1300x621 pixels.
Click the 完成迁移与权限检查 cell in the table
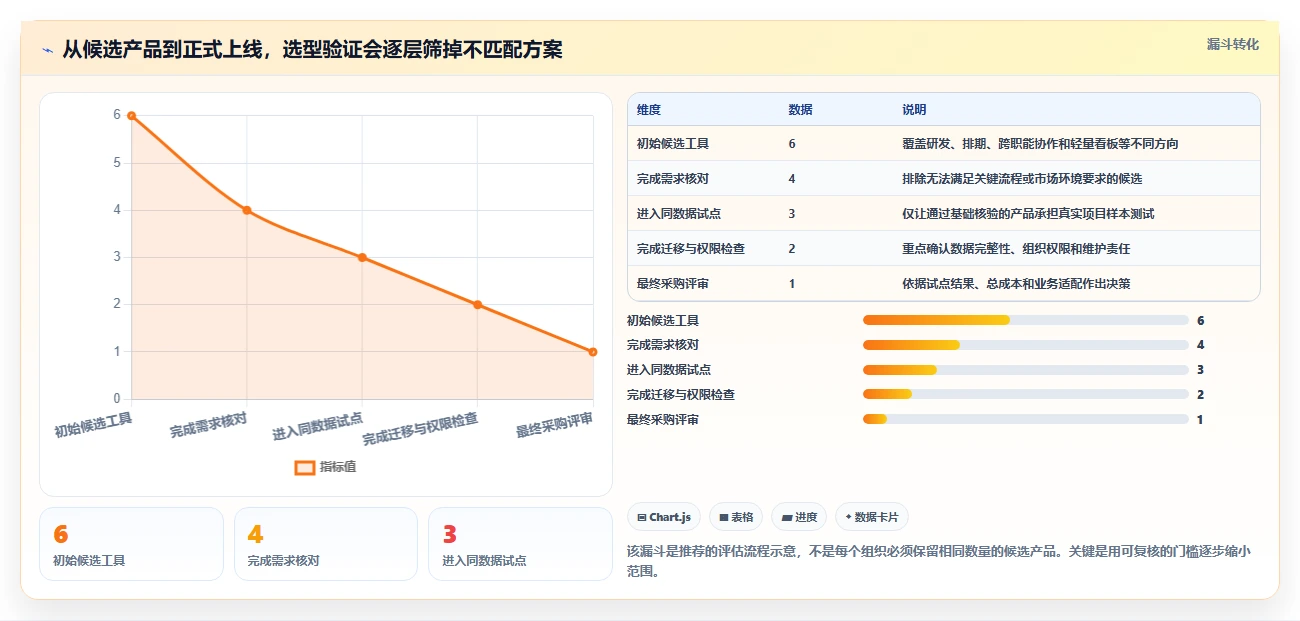tap(691, 249)
